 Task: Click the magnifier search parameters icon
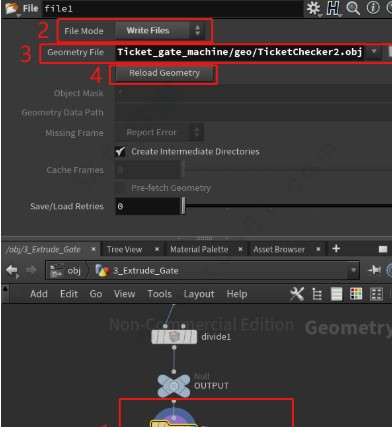[x=353, y=8]
